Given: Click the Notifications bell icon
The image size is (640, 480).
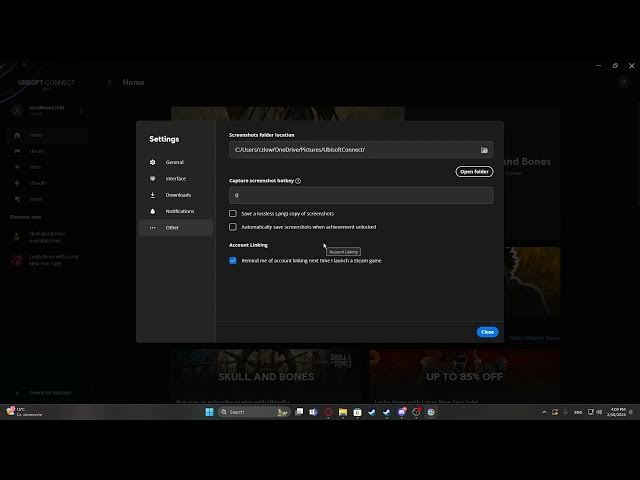Looking at the screenshot, I should coord(153,211).
